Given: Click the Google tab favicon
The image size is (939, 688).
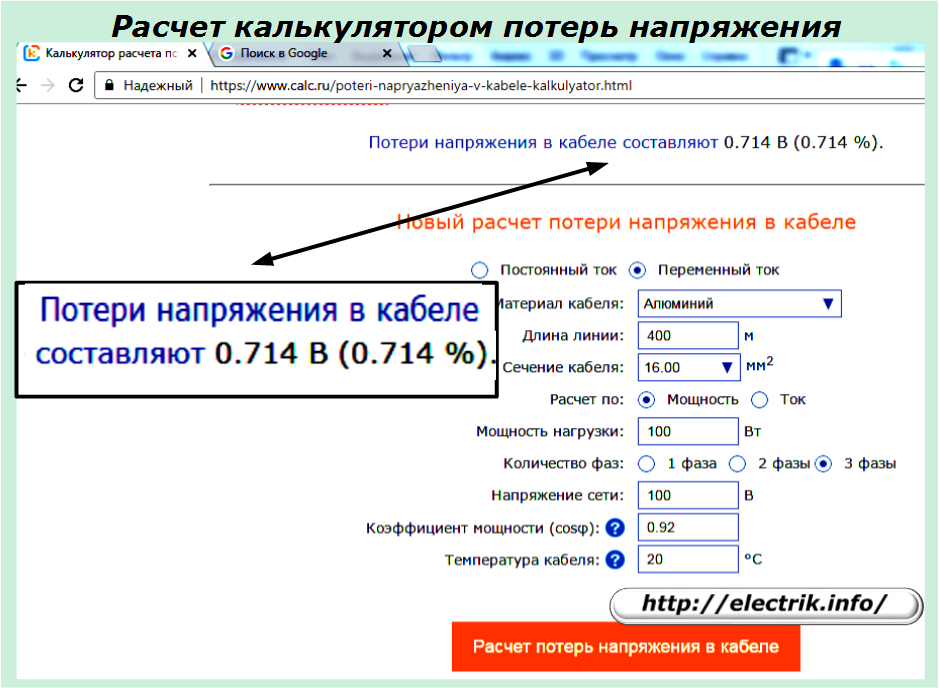Looking at the screenshot, I should [x=226, y=53].
